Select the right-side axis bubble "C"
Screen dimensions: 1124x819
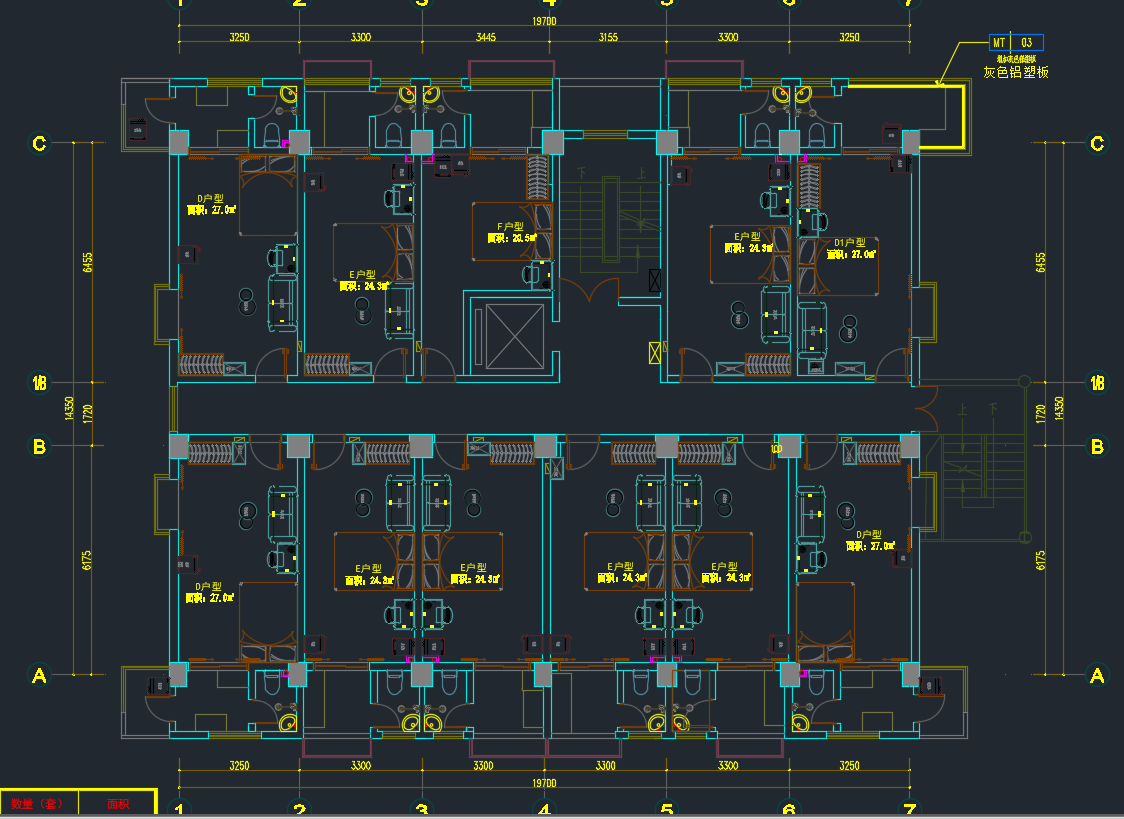[x=1097, y=143]
